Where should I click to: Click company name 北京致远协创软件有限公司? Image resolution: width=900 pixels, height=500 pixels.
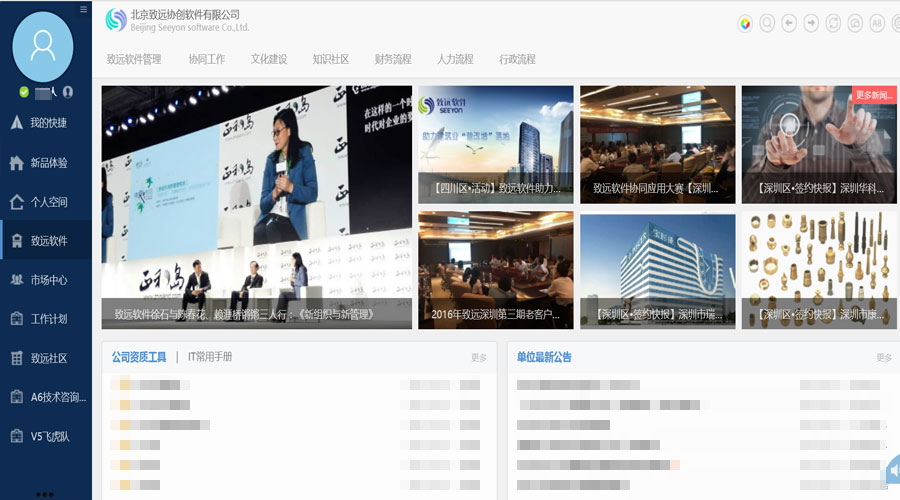click(x=185, y=15)
